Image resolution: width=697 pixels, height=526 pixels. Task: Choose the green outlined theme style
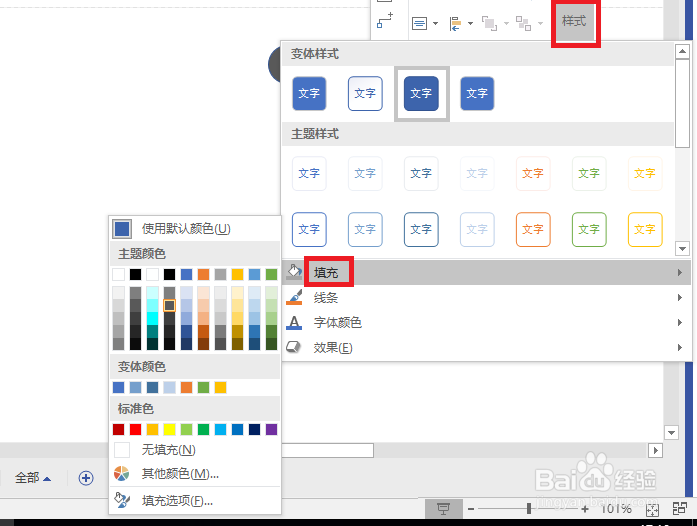click(x=589, y=229)
